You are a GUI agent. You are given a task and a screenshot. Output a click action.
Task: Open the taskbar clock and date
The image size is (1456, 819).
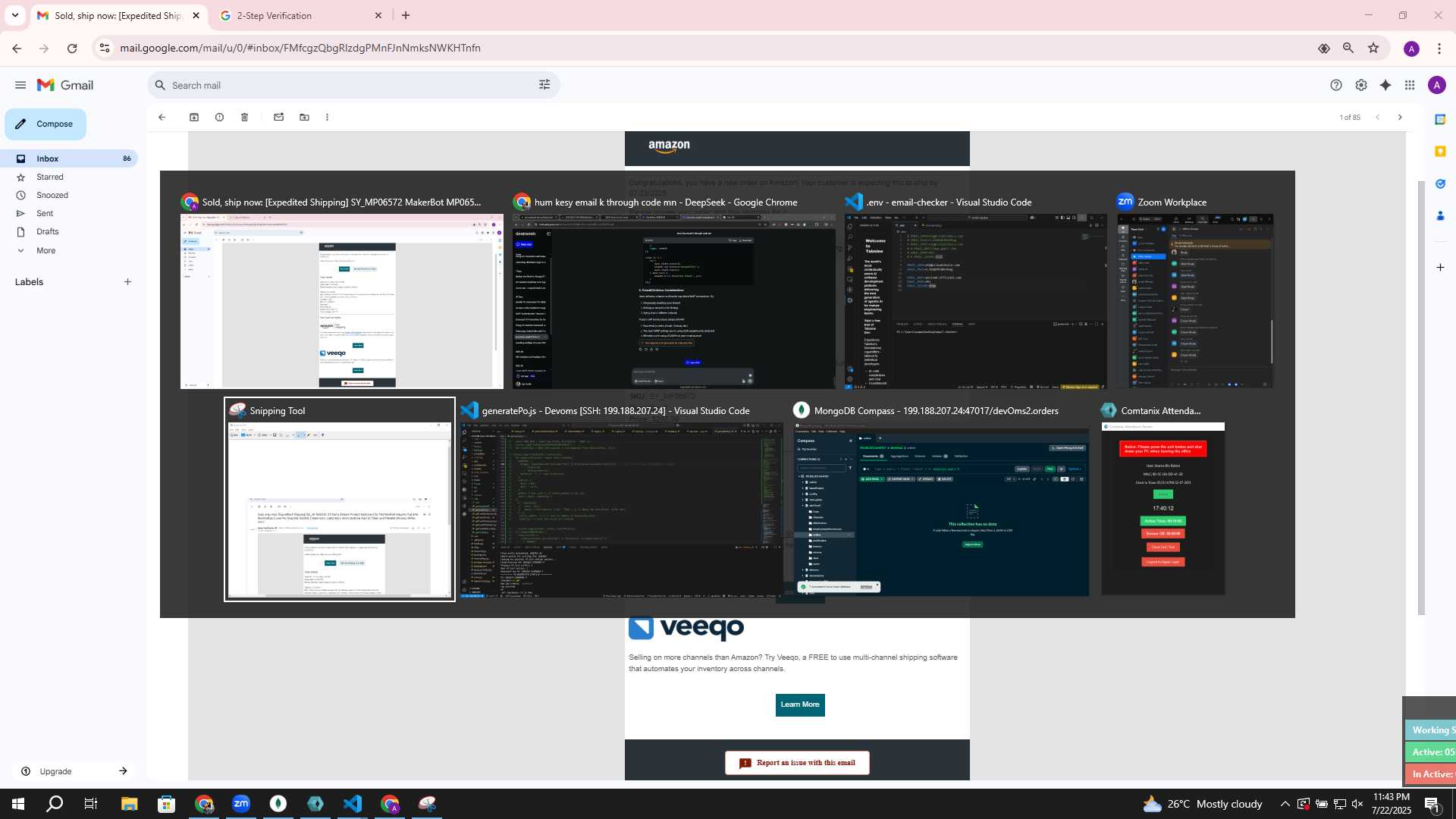click(1392, 804)
